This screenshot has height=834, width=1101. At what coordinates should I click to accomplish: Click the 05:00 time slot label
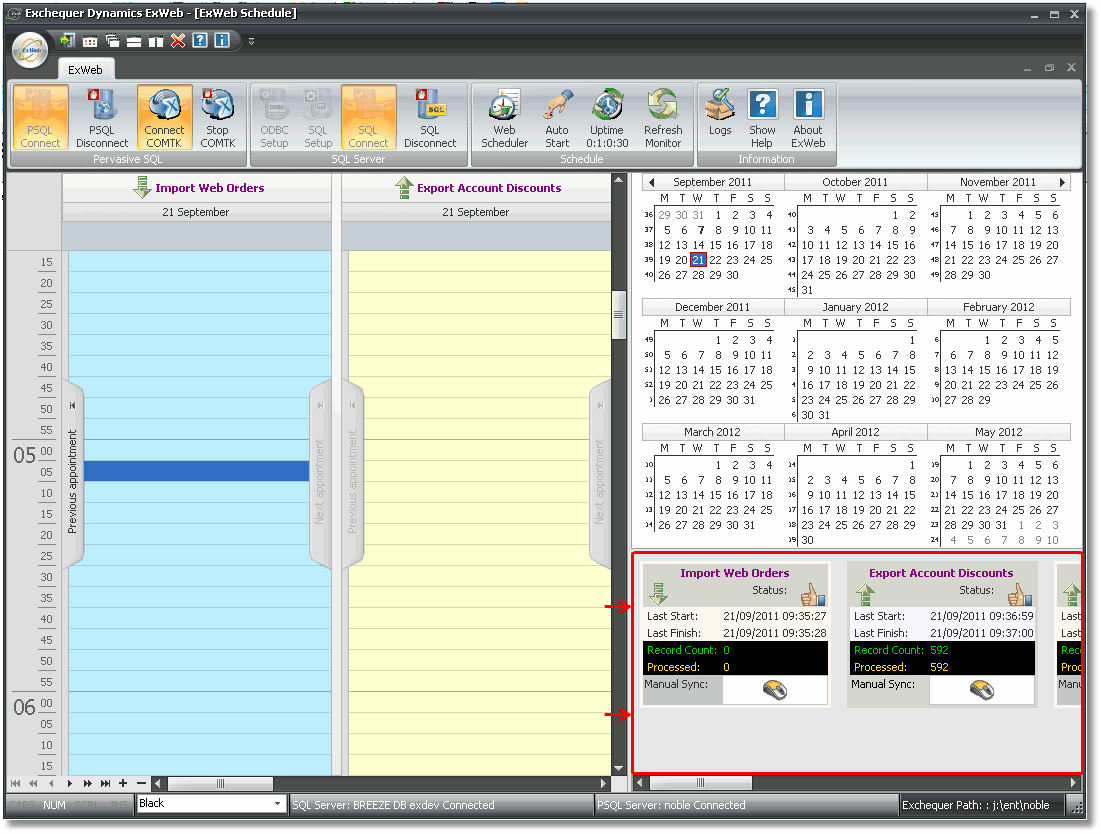click(33, 454)
